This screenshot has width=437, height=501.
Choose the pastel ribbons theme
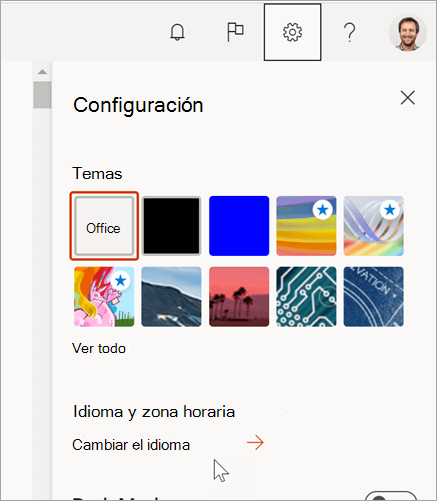point(374,226)
